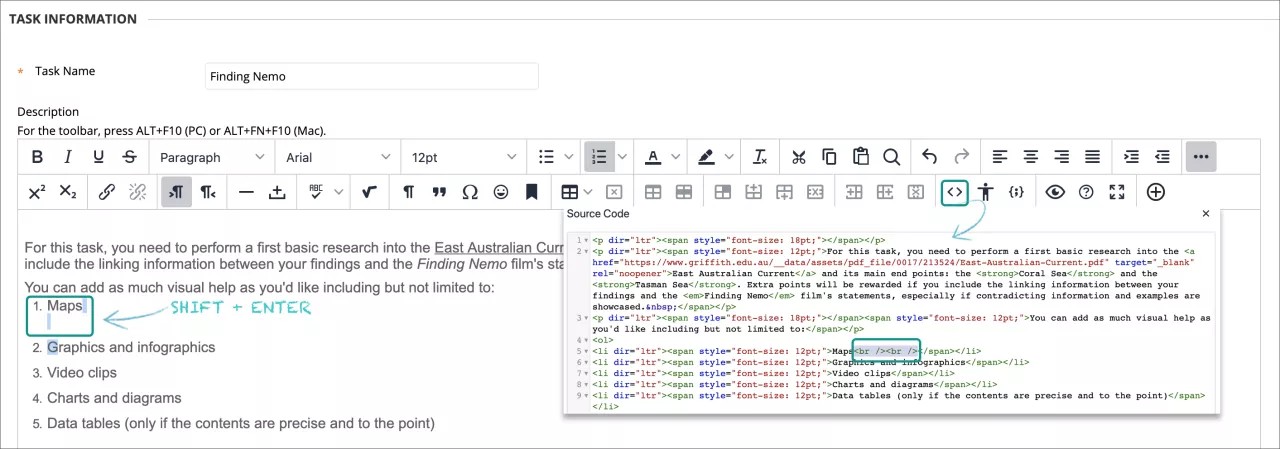Open the Source Code editor button
Viewport: 1280px width, 449px height.
[955, 192]
